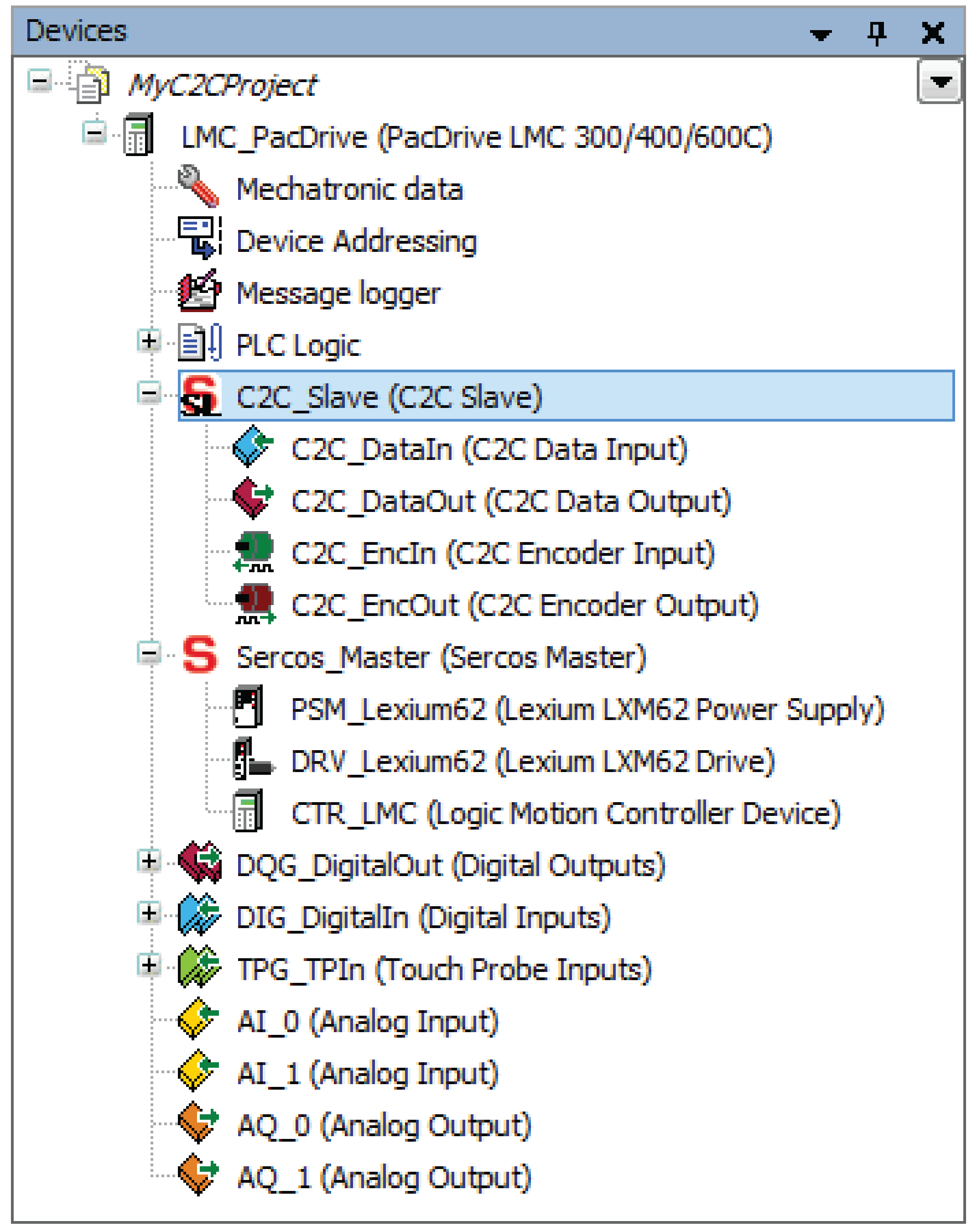This screenshot has height=1232, width=977.
Task: Click the red Sercos_Master S icon
Action: [199, 655]
